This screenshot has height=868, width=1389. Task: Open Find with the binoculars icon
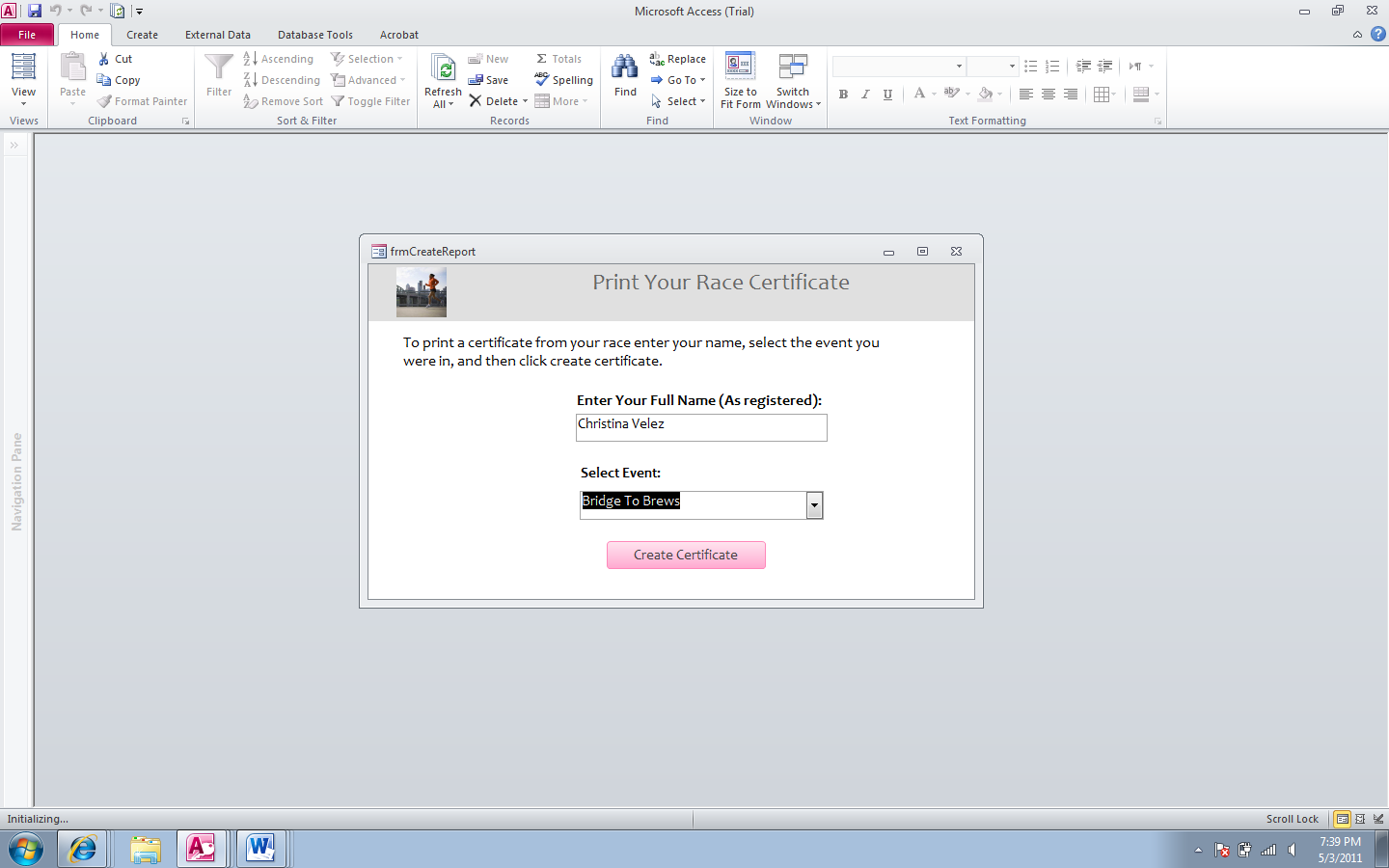point(624,72)
